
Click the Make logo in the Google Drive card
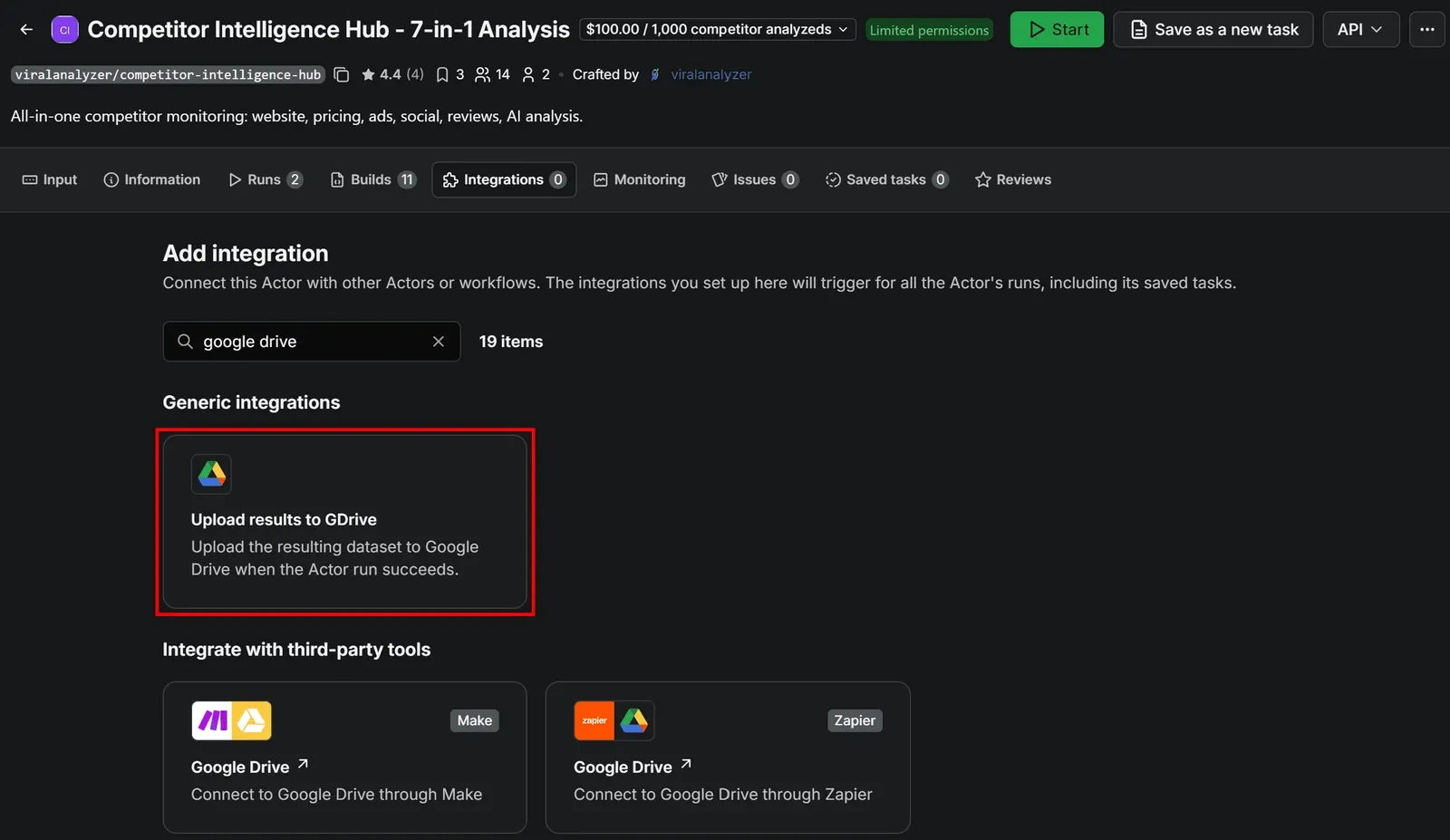click(x=212, y=721)
